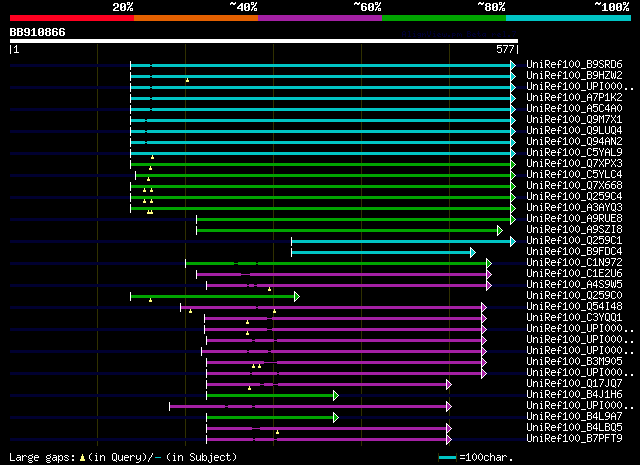Screen dimensions: 640x465
Task: Choose the UniRef100_C1E2U6 label
Action: (574, 274)
